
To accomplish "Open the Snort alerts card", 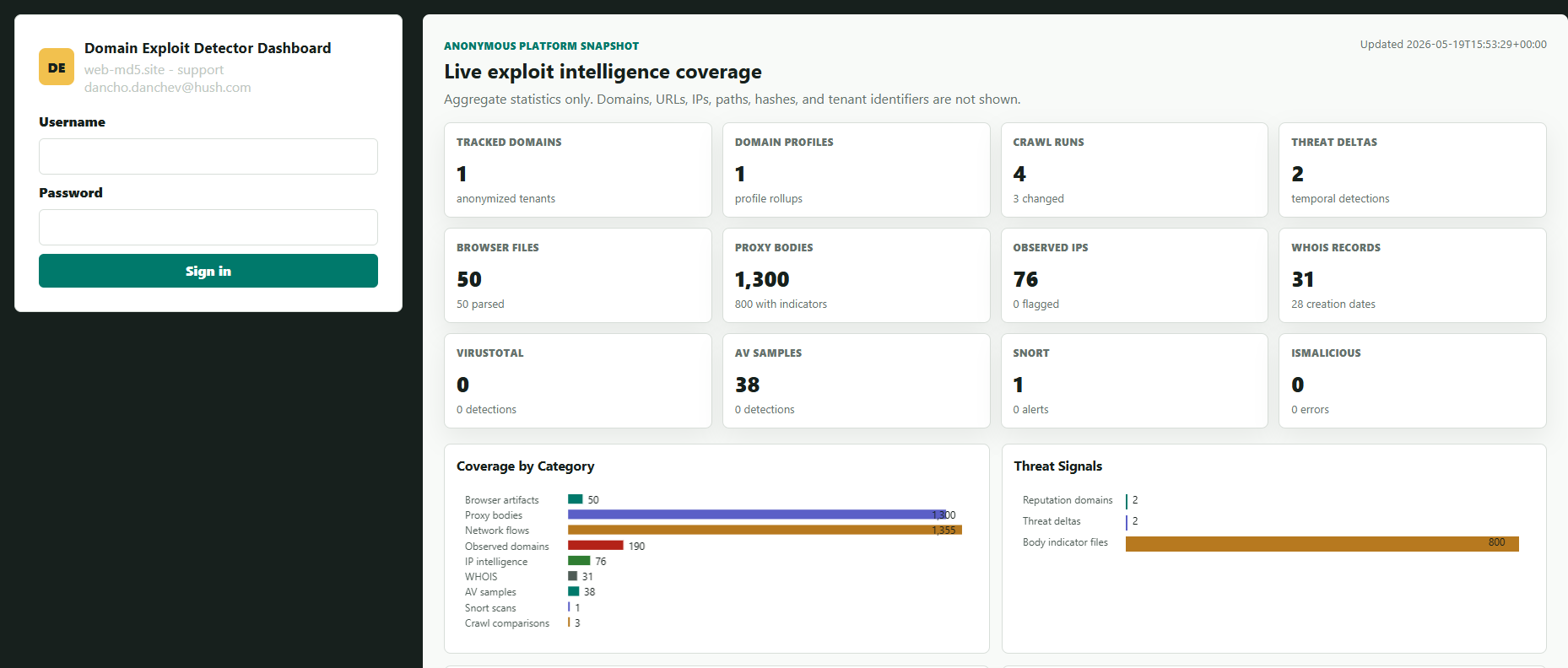I will click(x=1134, y=380).
